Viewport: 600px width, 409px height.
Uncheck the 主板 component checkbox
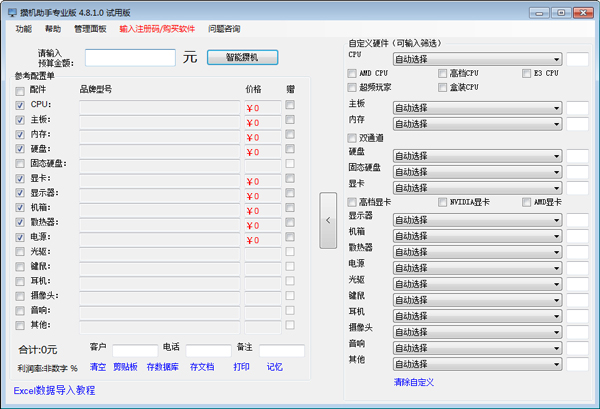pyautogui.click(x=20, y=120)
